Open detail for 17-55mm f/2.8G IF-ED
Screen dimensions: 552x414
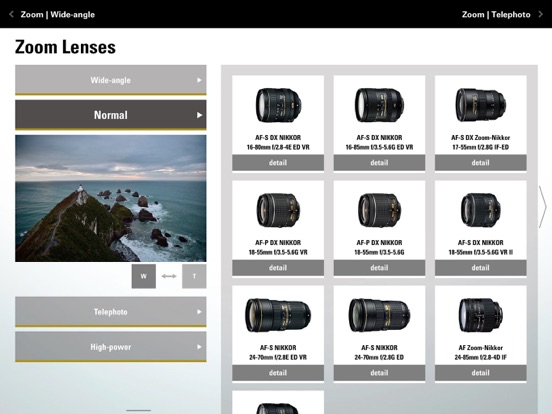(481, 163)
